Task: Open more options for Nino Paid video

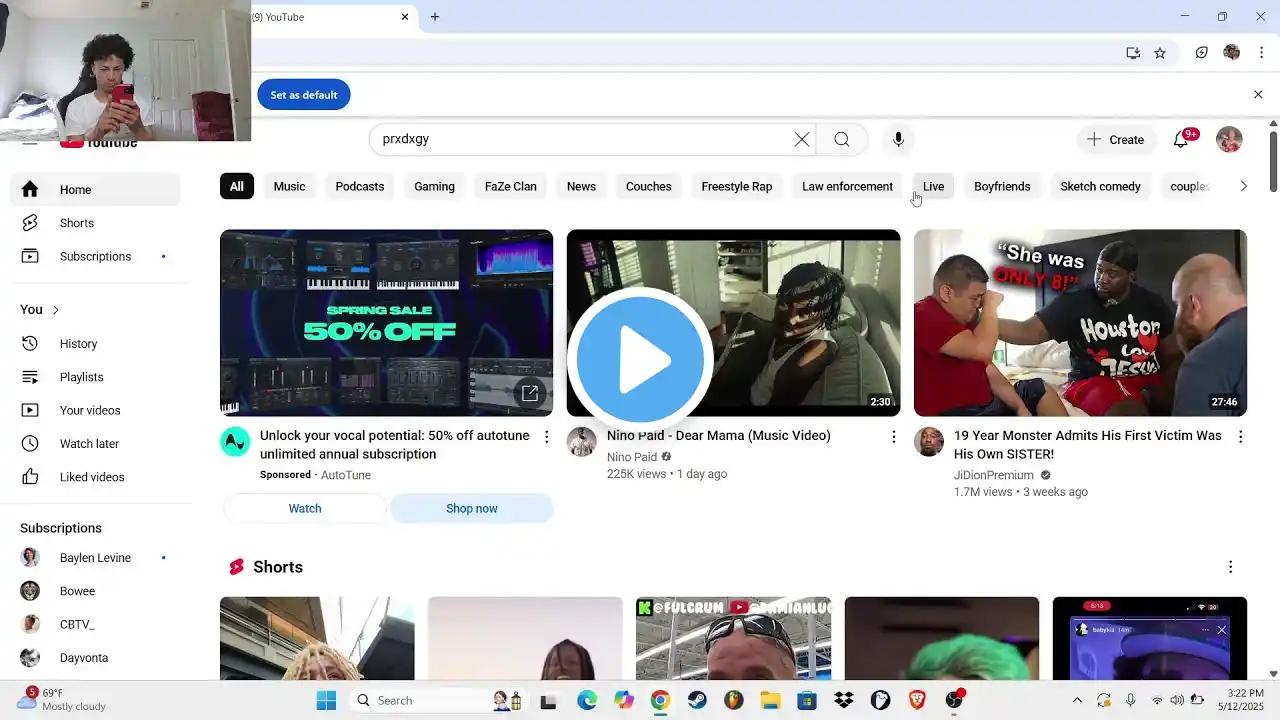Action: [893, 437]
